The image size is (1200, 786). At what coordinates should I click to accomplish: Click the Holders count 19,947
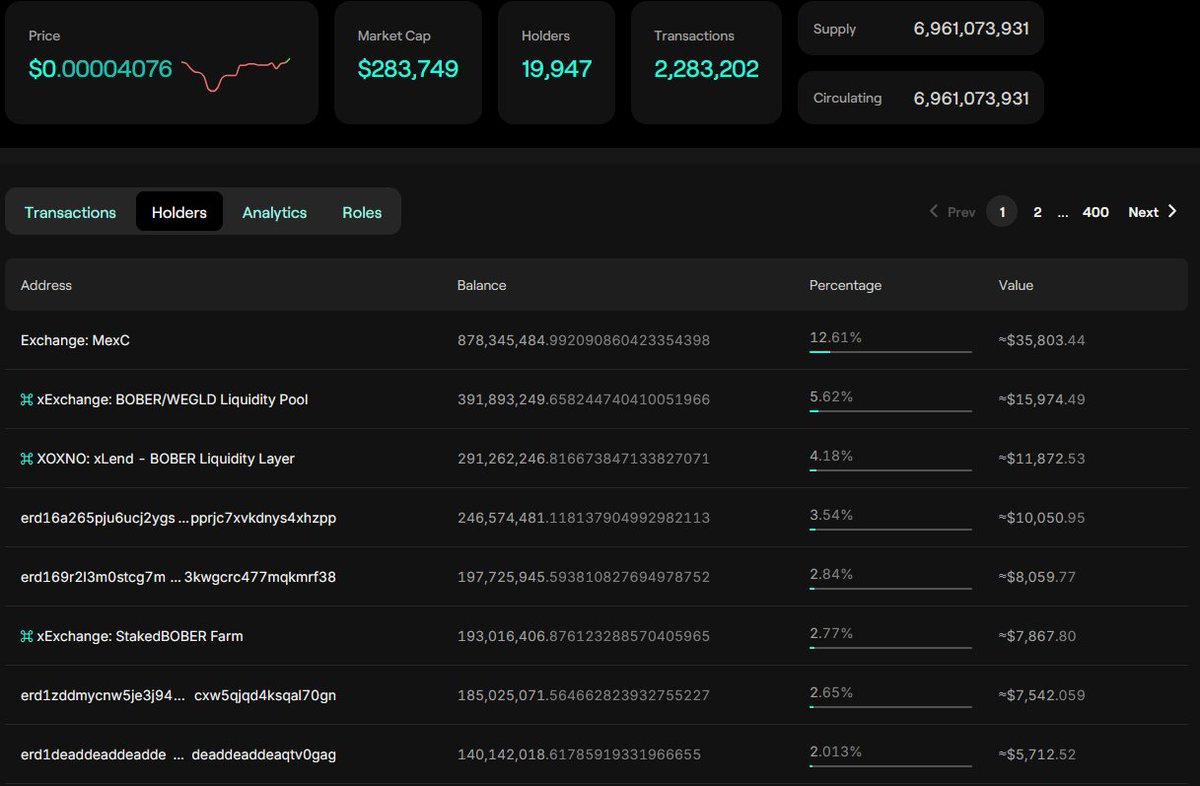[556, 69]
